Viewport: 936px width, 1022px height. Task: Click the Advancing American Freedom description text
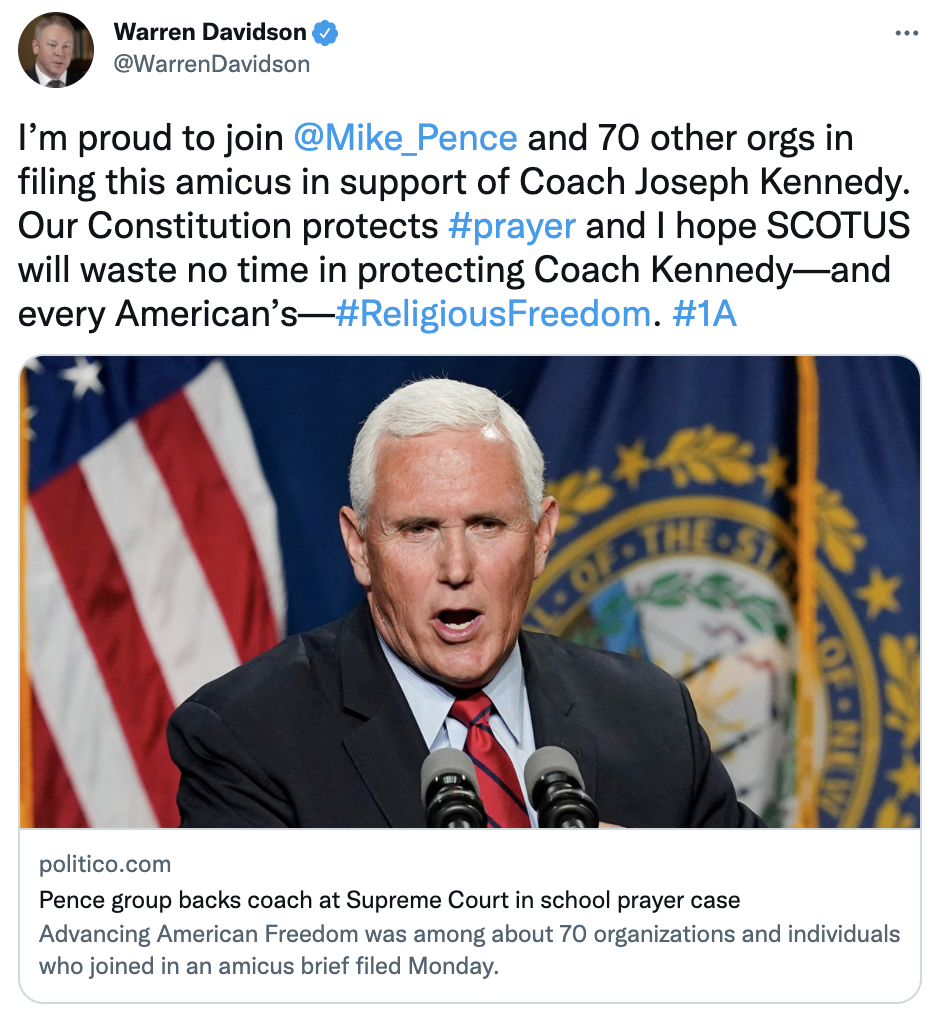pos(469,950)
